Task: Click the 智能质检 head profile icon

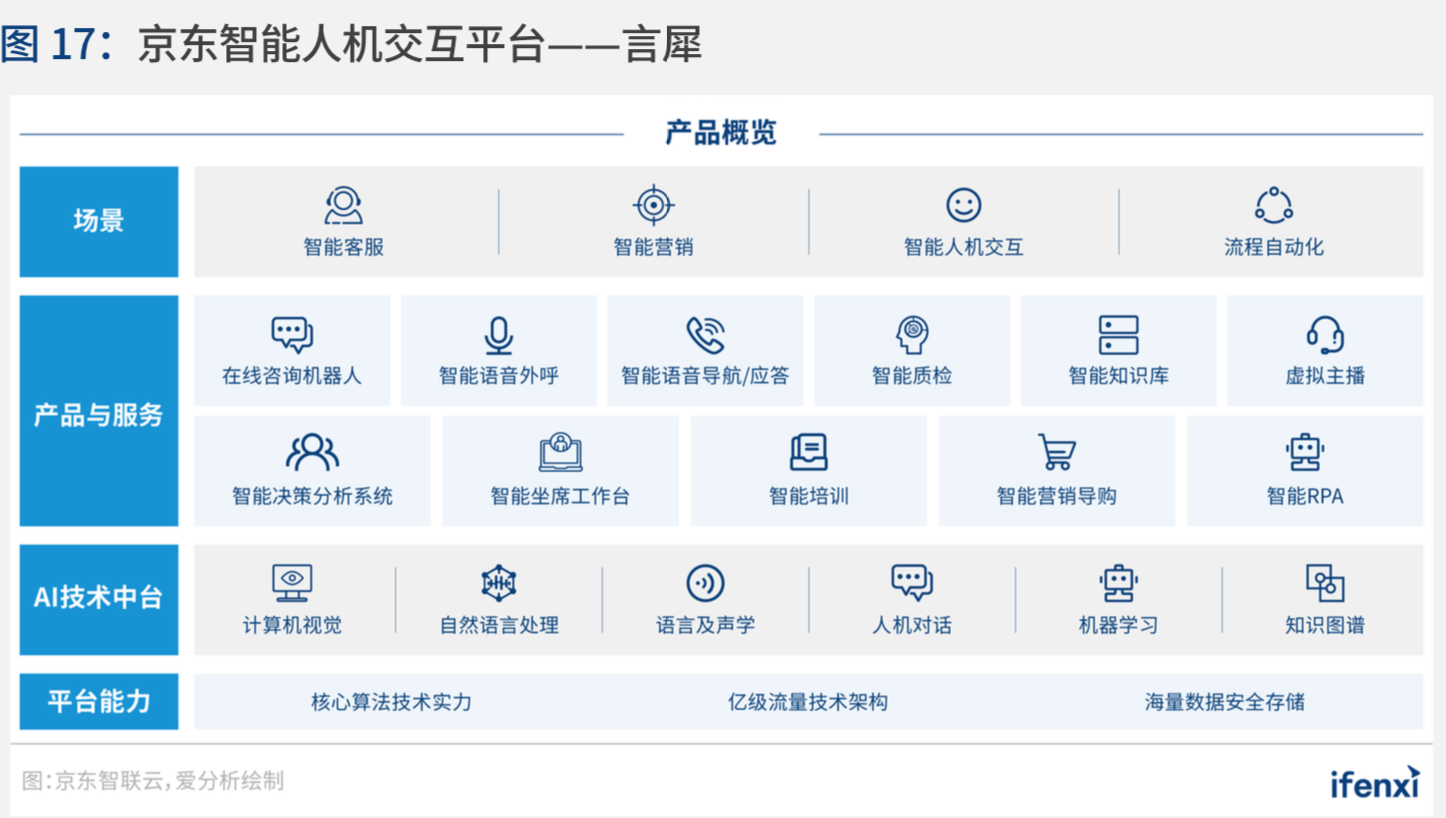Action: tap(911, 335)
